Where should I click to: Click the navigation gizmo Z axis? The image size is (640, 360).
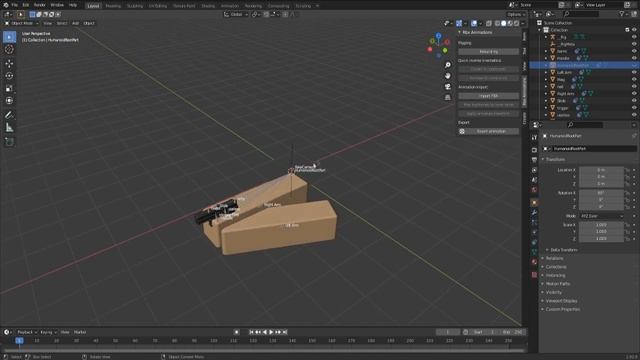438,36
